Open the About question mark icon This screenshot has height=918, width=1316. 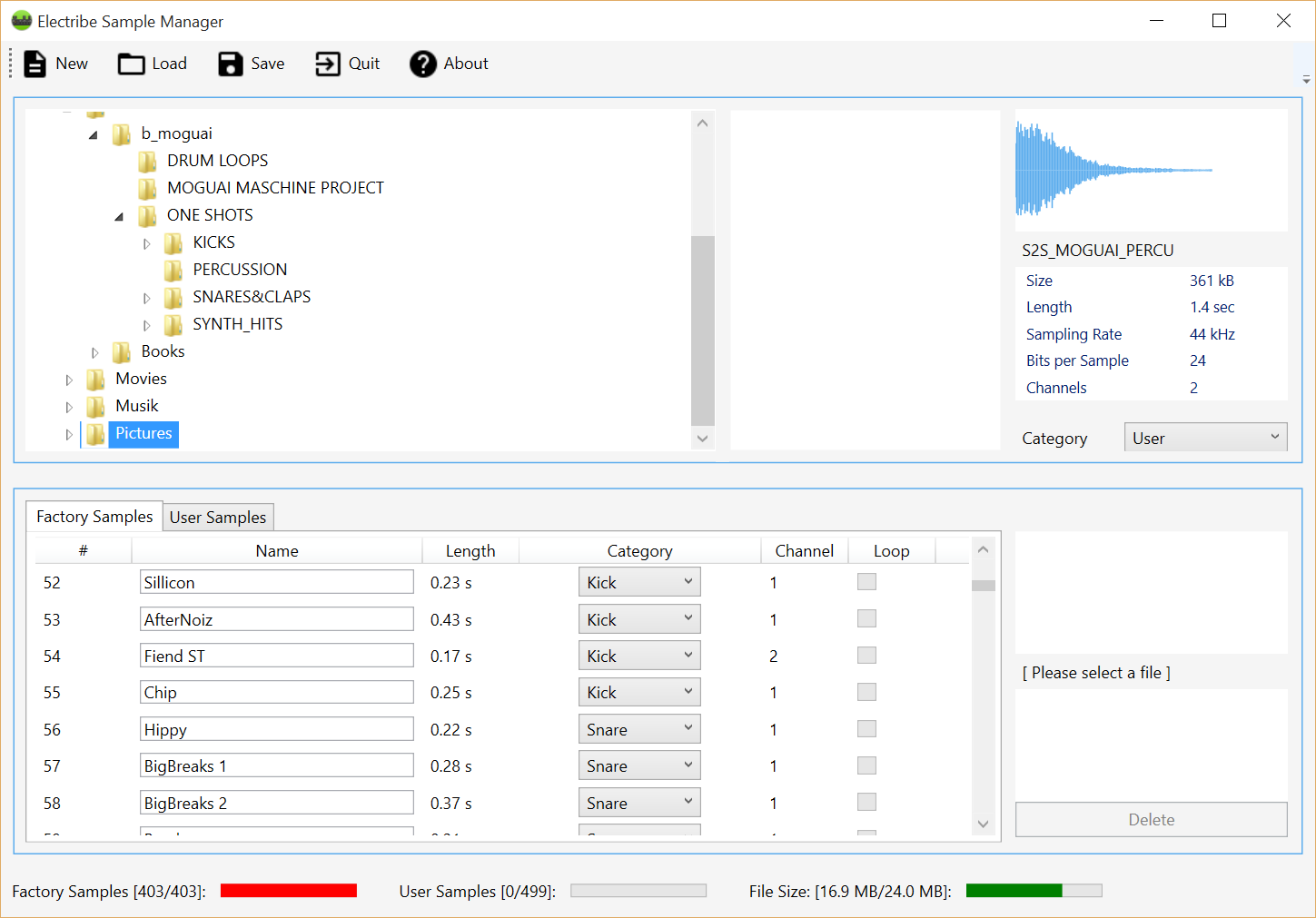[x=423, y=64]
